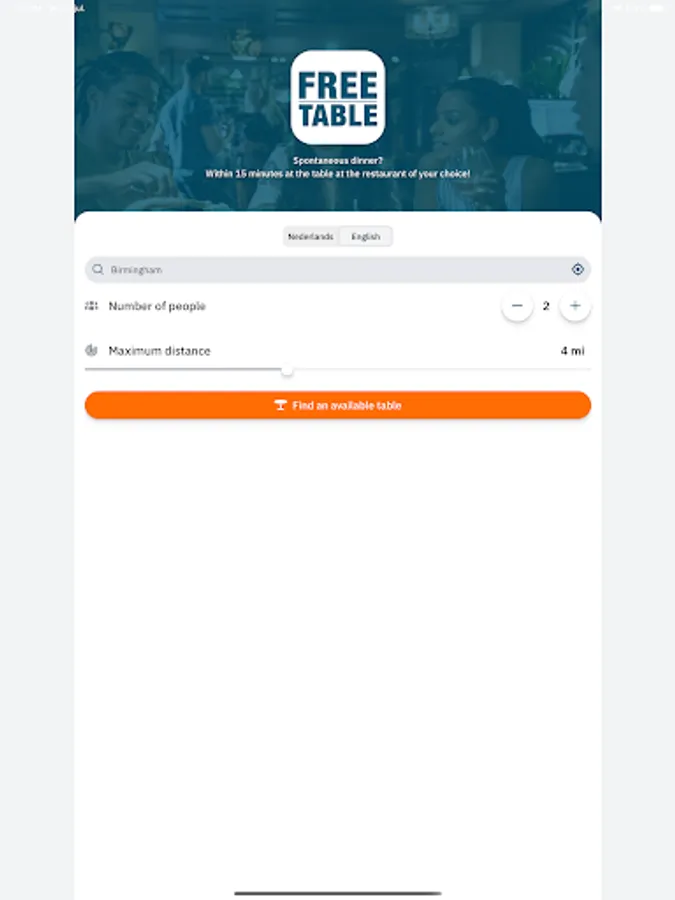Click the 4 mi distance value
The image size is (675, 900).
pyautogui.click(x=572, y=351)
